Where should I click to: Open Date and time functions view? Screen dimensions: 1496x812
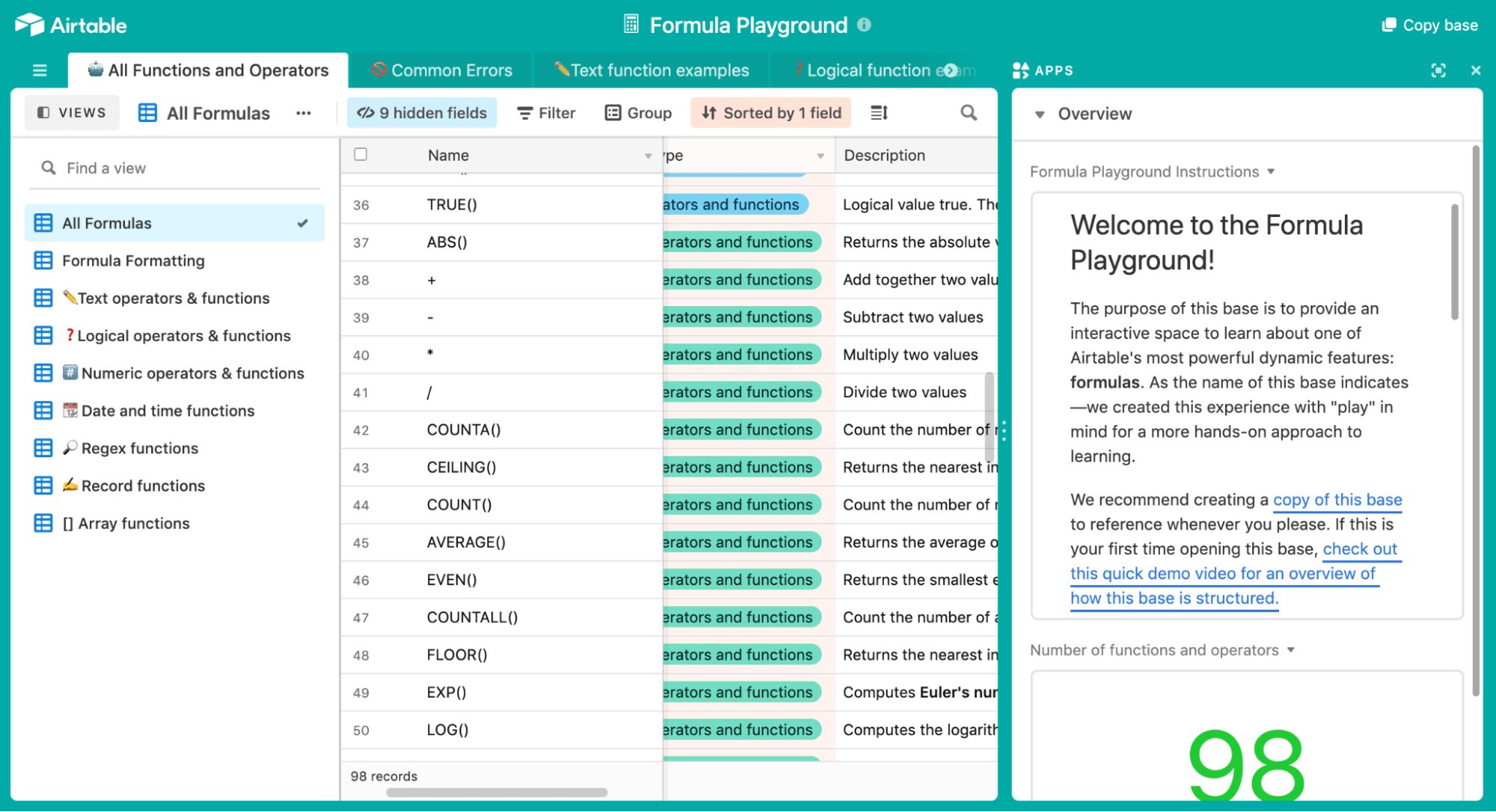point(175,410)
